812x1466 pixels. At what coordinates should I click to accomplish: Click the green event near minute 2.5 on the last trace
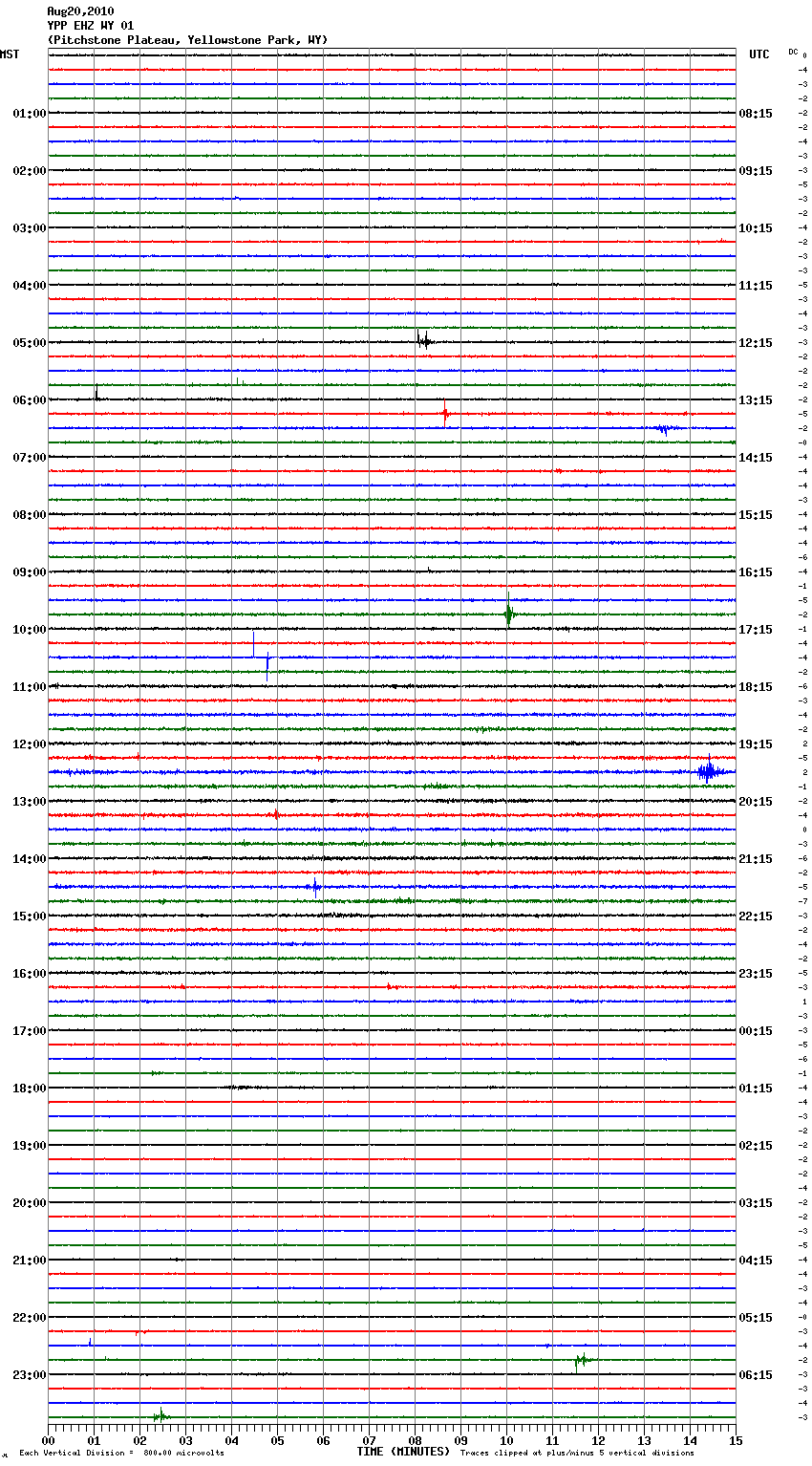point(161,1415)
